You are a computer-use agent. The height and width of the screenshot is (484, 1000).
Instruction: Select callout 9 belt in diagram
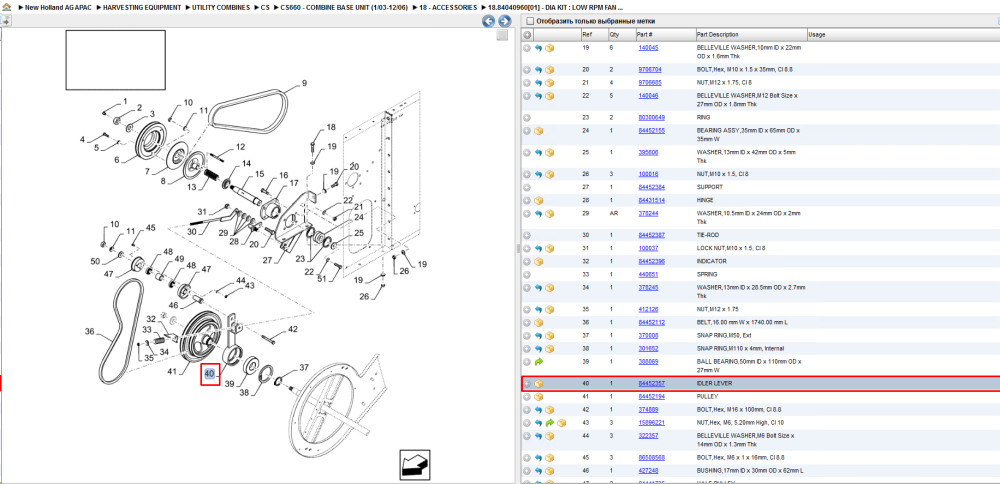[304, 83]
